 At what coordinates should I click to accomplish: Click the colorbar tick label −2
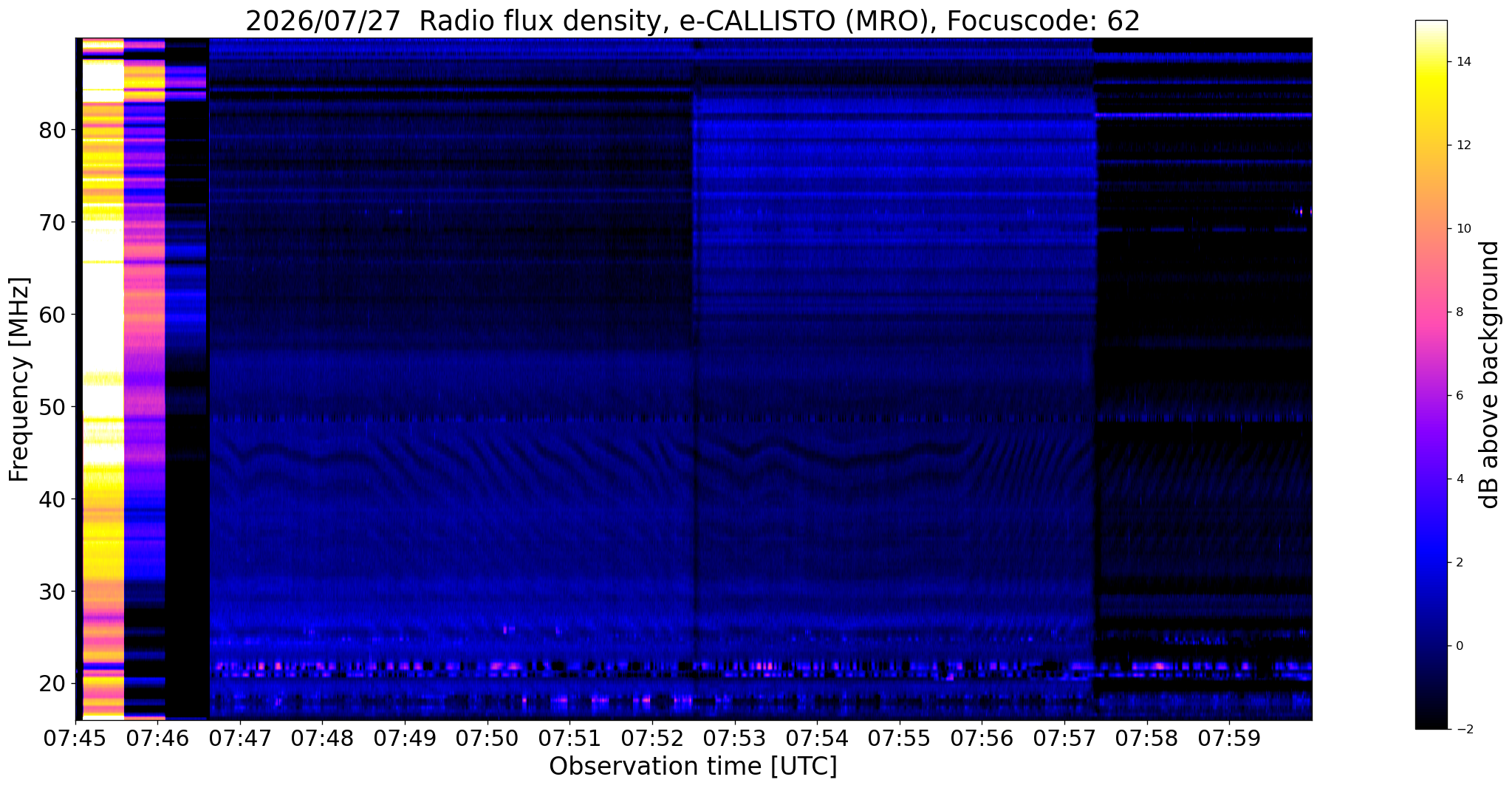[1460, 730]
